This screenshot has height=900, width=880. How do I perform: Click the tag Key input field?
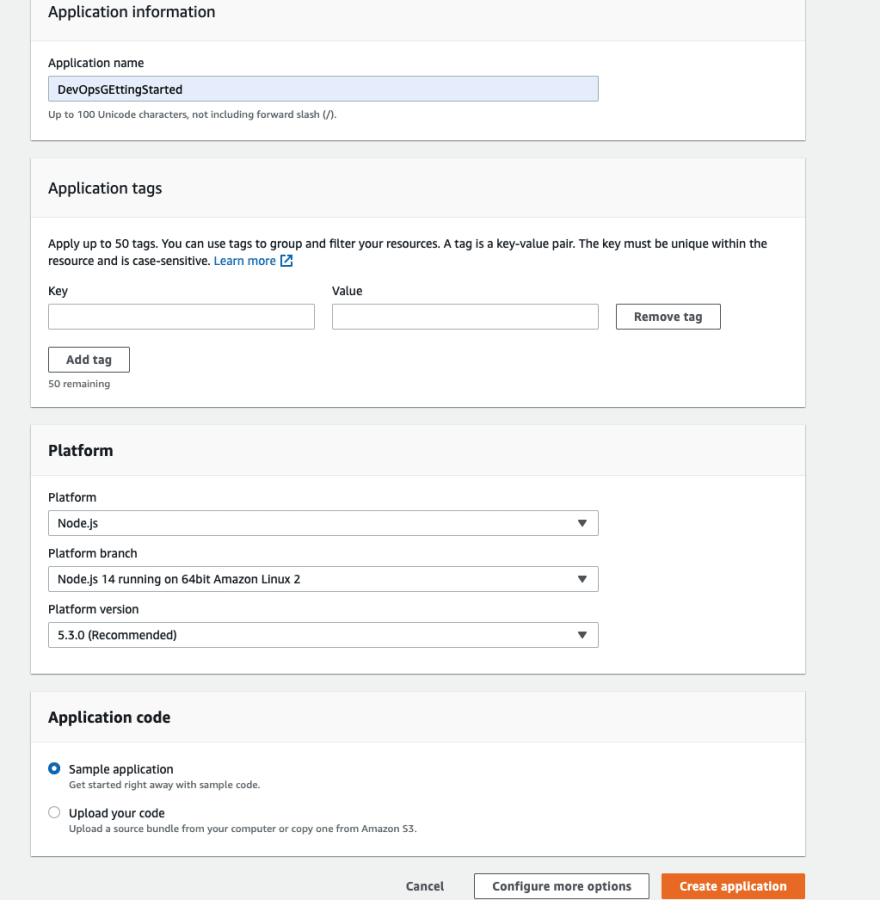tap(181, 317)
